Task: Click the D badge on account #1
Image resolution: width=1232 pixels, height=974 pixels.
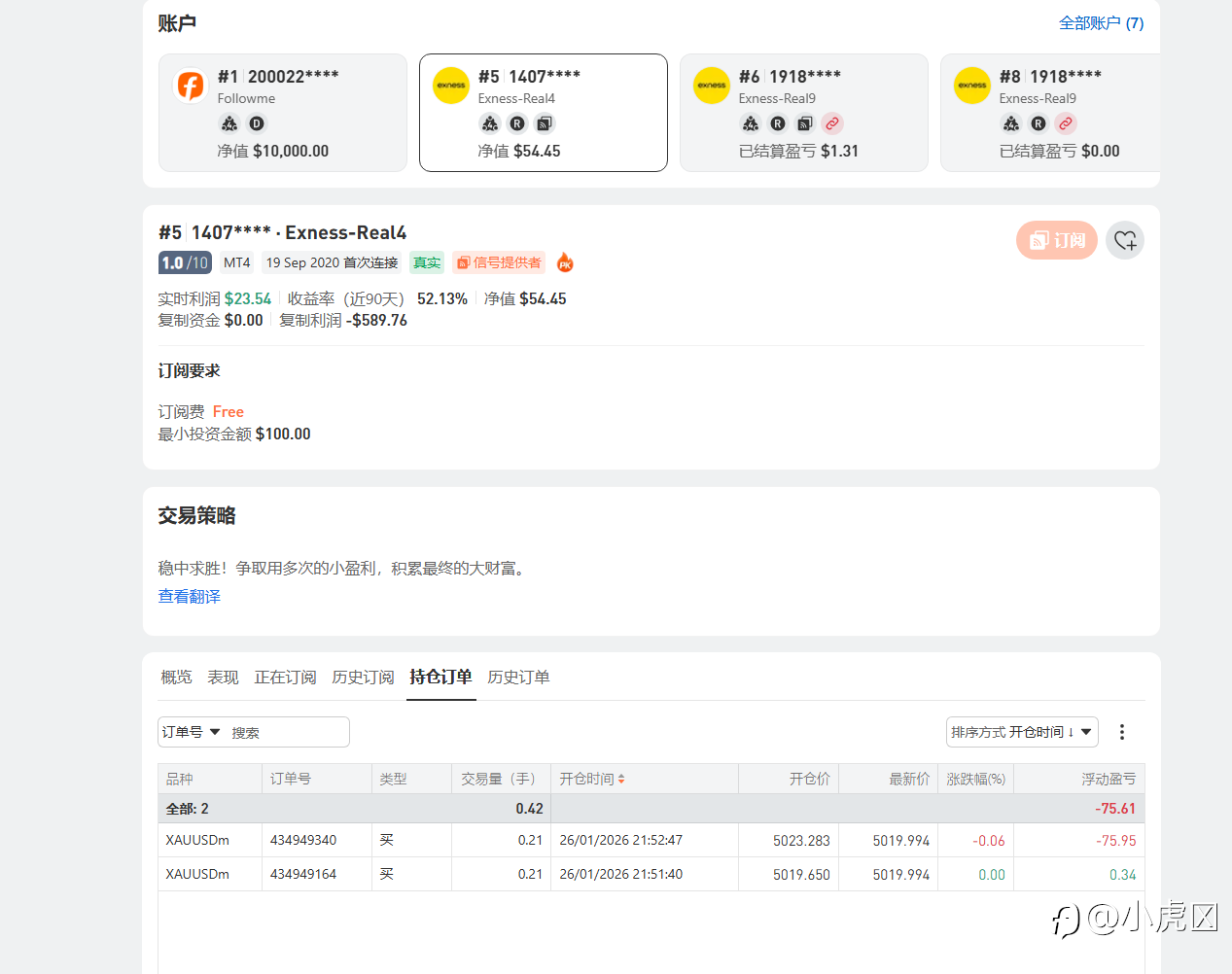Action: (x=257, y=123)
